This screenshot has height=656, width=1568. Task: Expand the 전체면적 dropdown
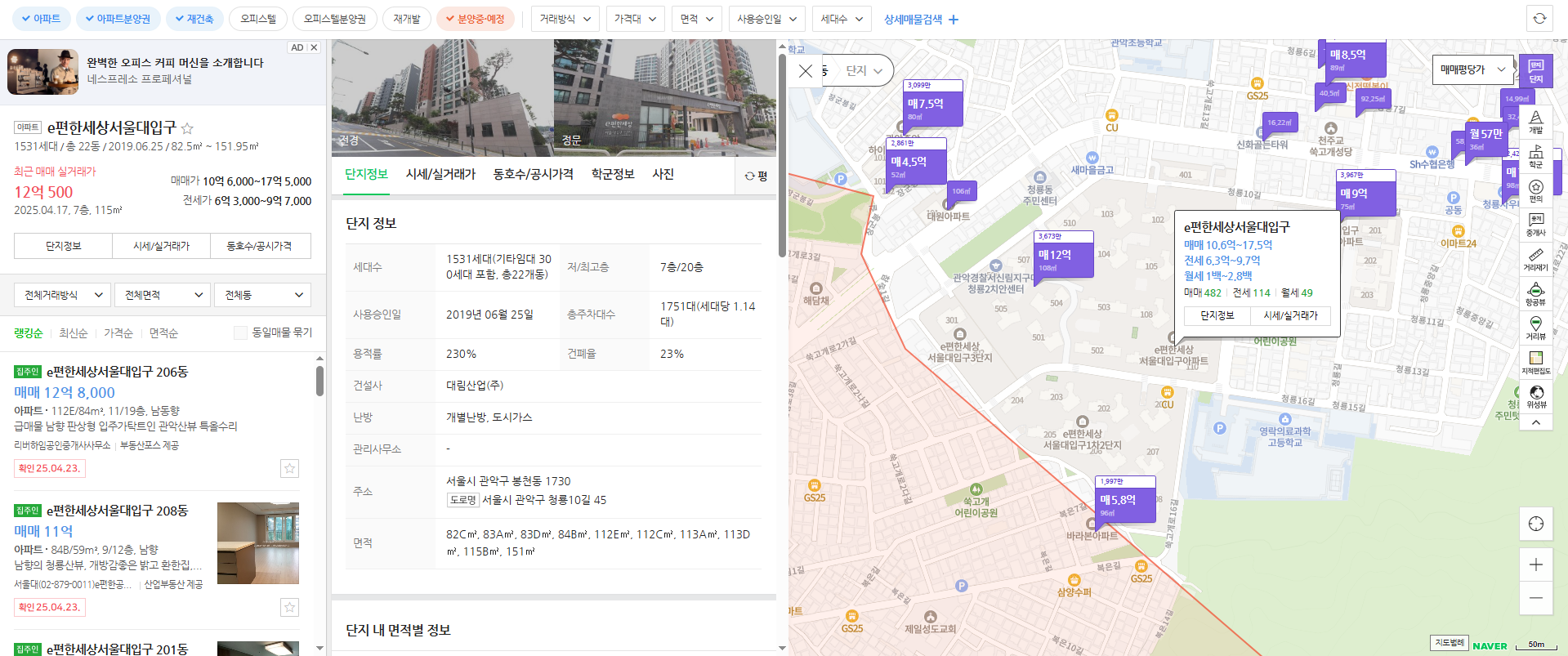pos(163,295)
